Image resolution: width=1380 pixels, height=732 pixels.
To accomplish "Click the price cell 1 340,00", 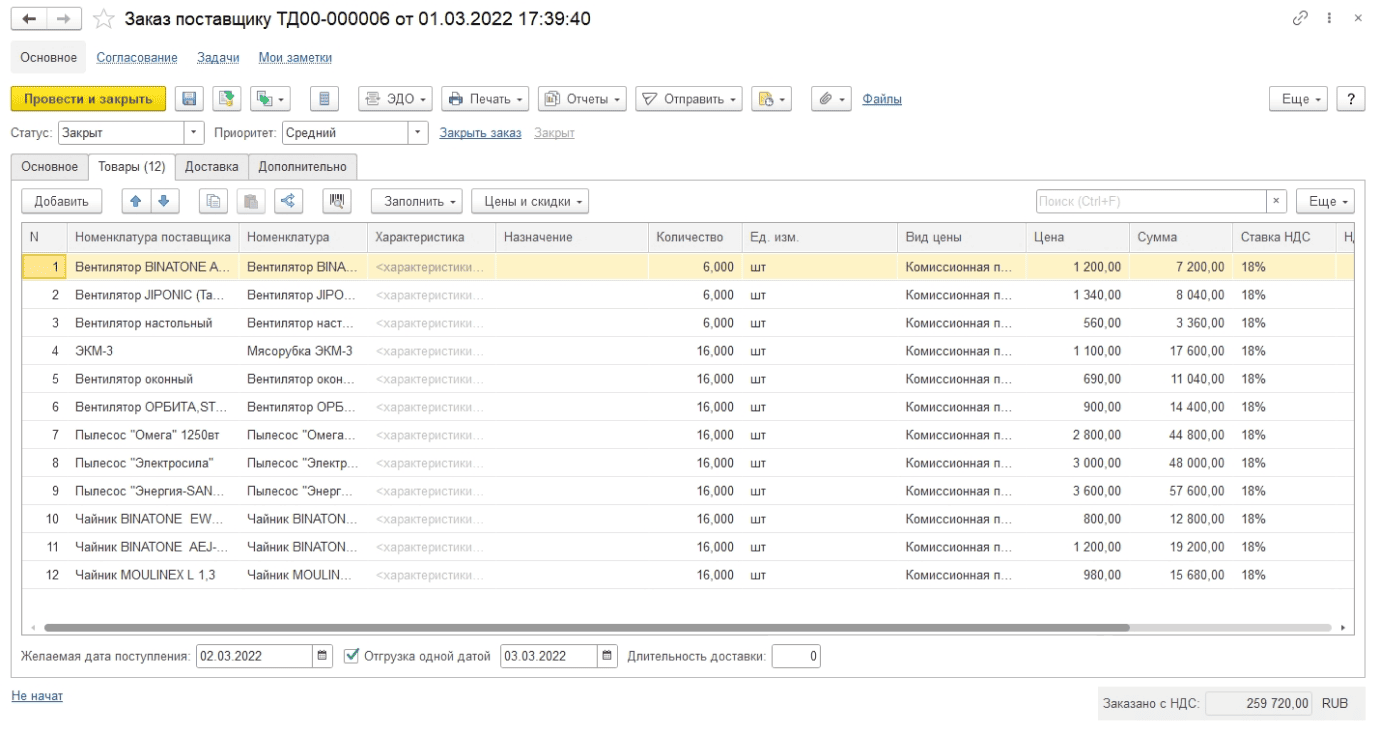I will tap(1077, 295).
